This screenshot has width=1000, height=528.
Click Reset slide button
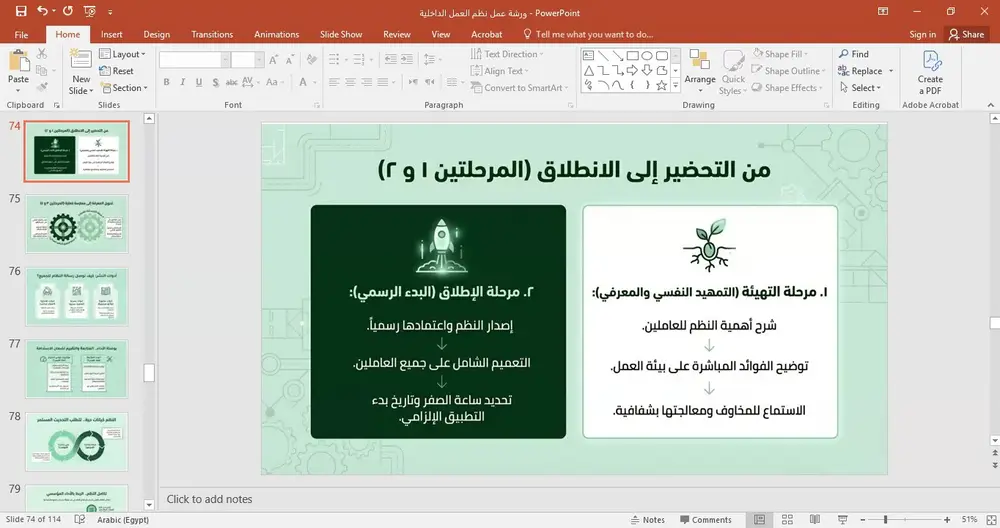tap(117, 71)
